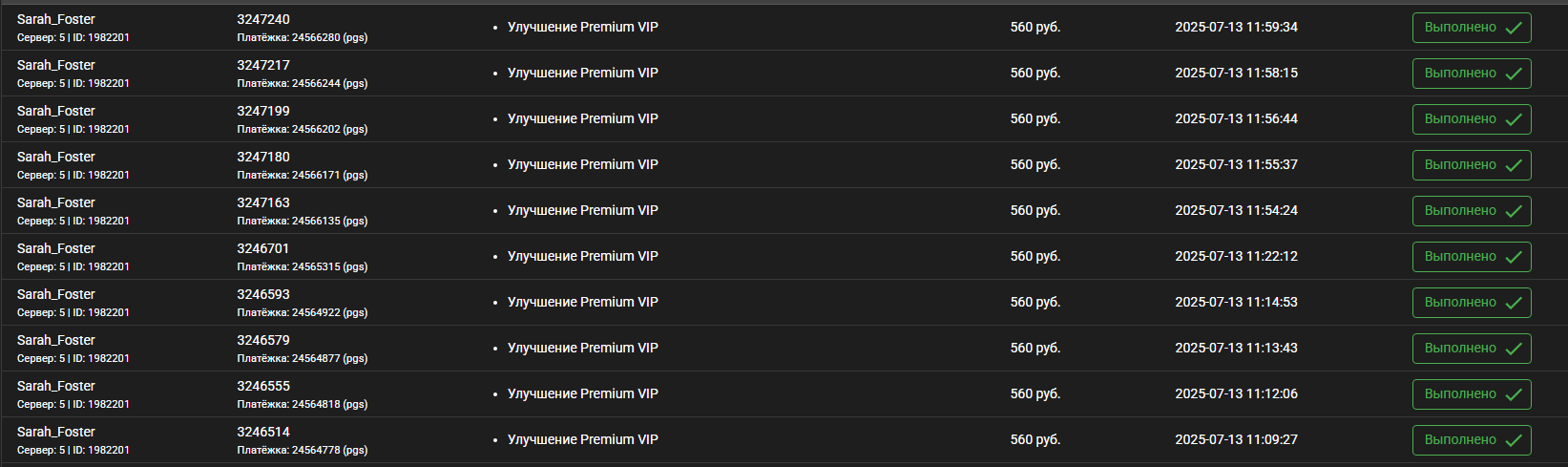Click the Выполнено button for order 3247240
This screenshot has height=467, width=1568.
point(1472,28)
